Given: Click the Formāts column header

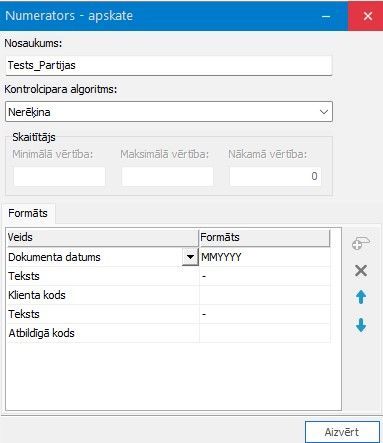Looking at the screenshot, I should [x=265, y=237].
